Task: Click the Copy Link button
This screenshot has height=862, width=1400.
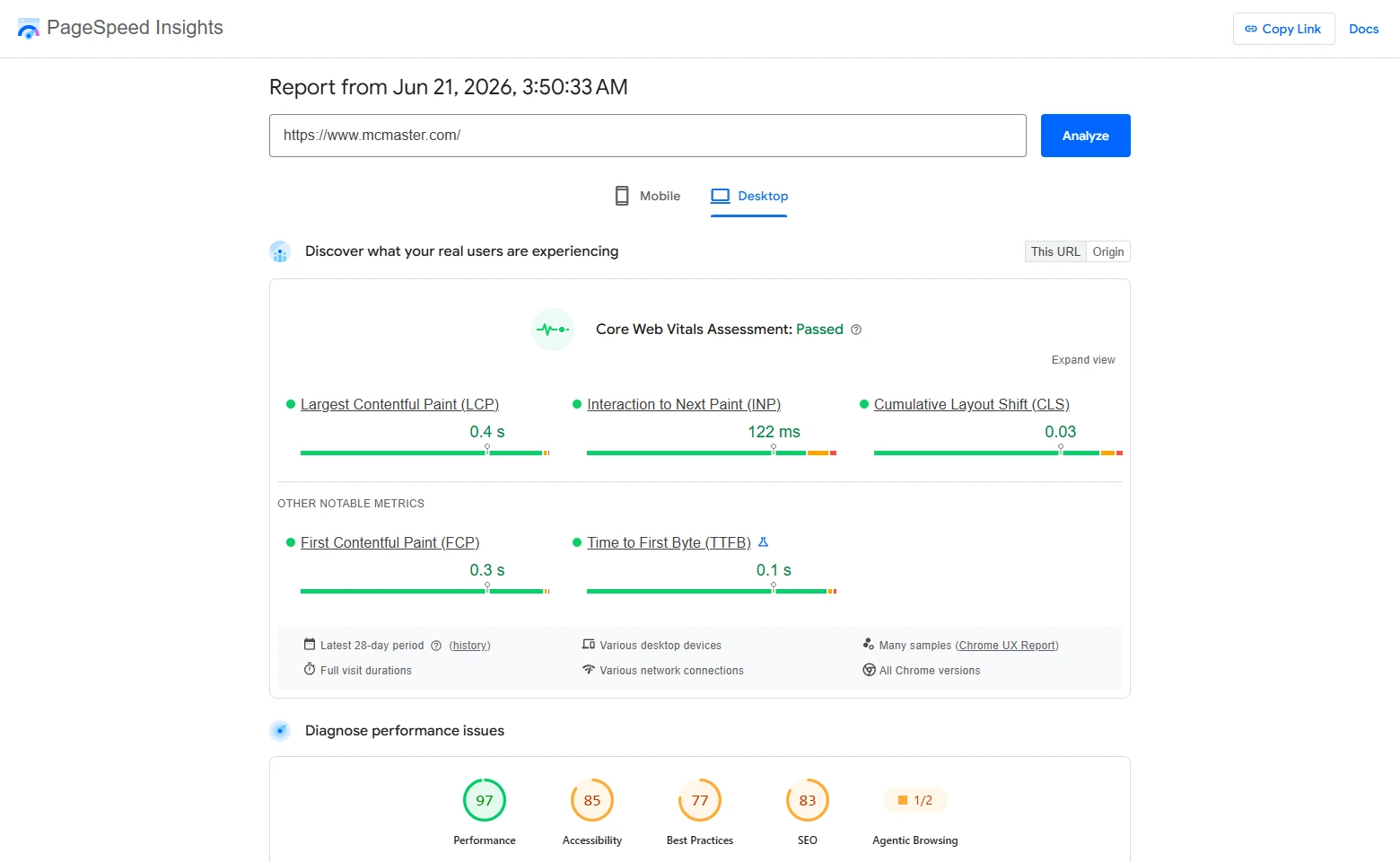Action: point(1283,29)
